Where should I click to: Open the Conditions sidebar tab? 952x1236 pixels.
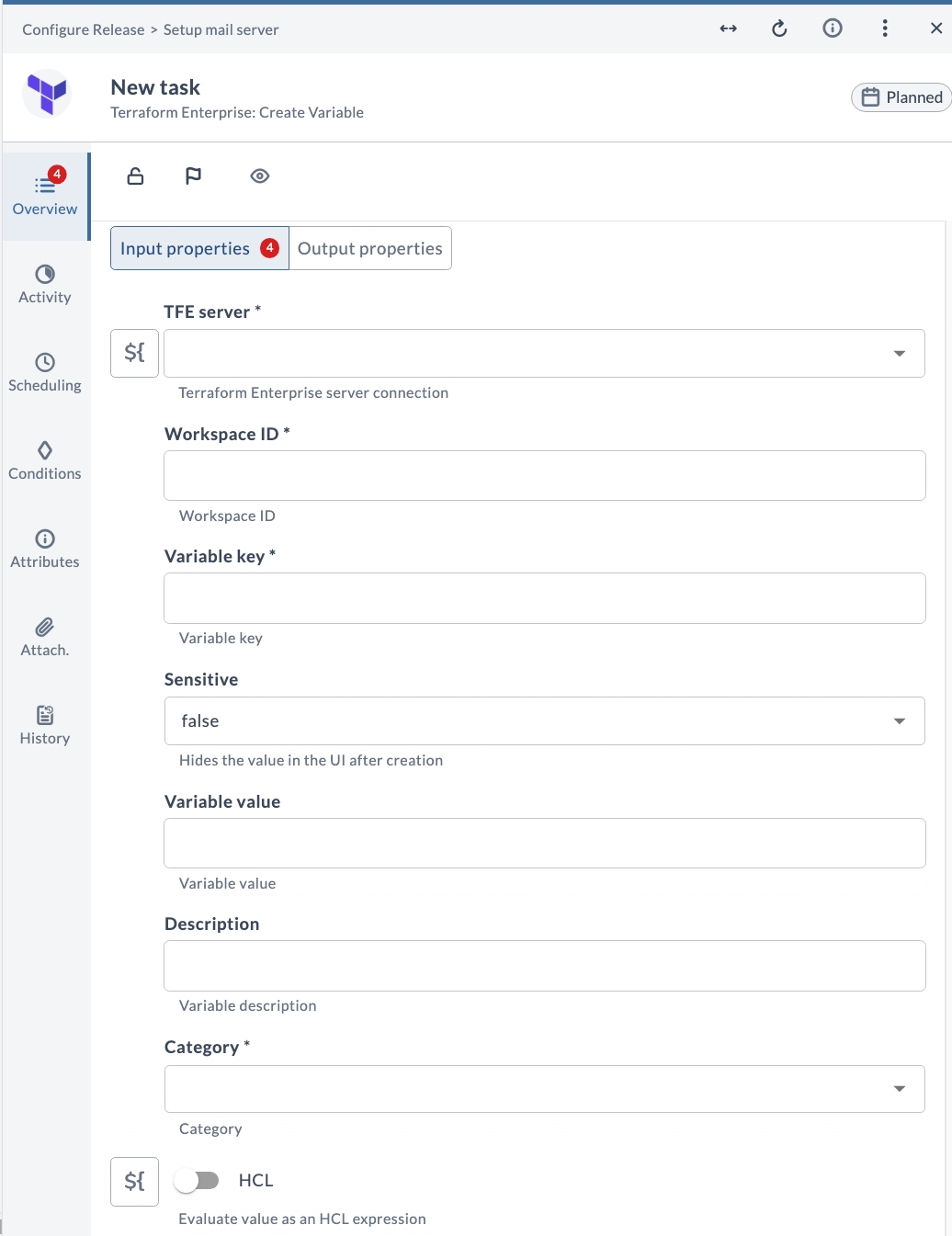pyautogui.click(x=45, y=460)
